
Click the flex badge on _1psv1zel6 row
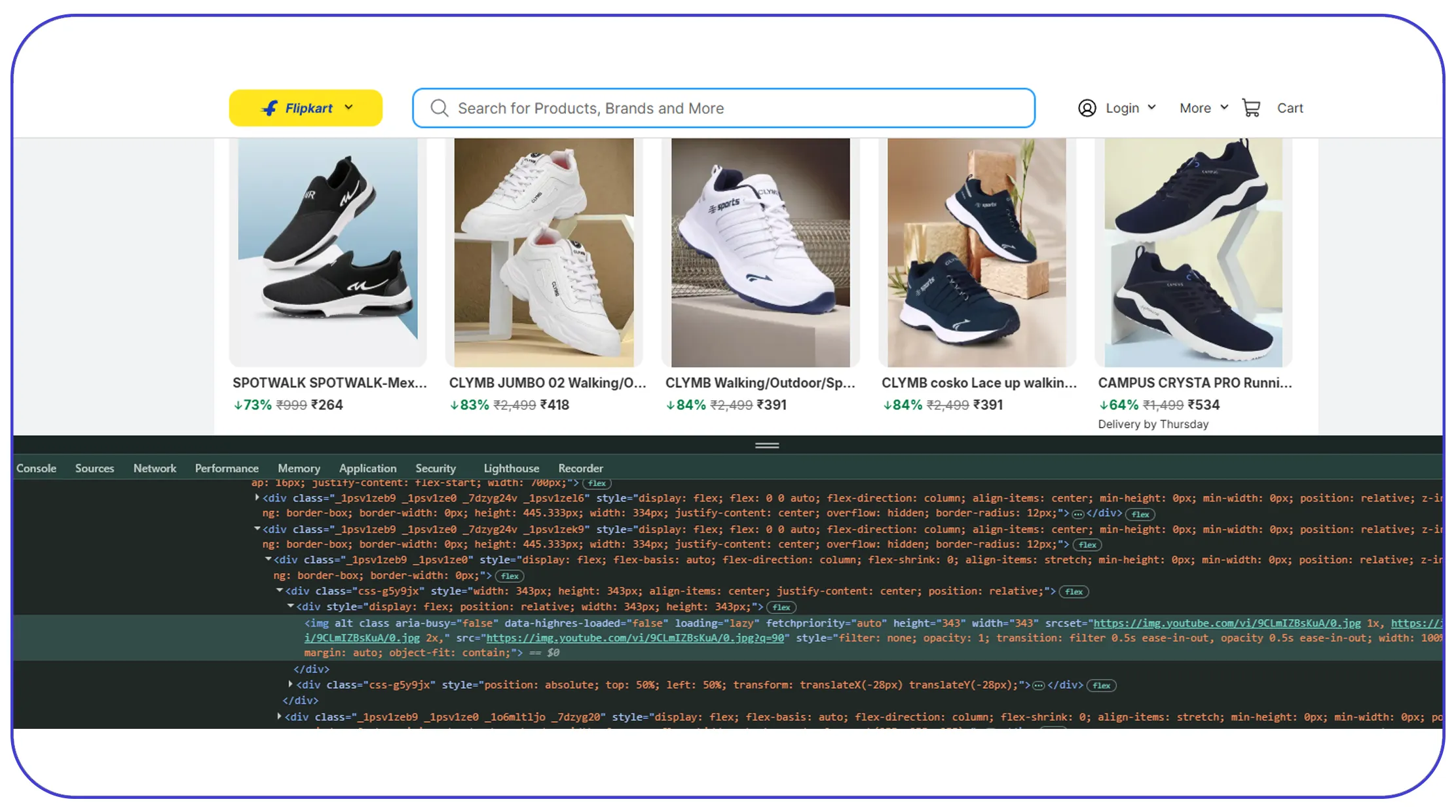(x=1140, y=514)
